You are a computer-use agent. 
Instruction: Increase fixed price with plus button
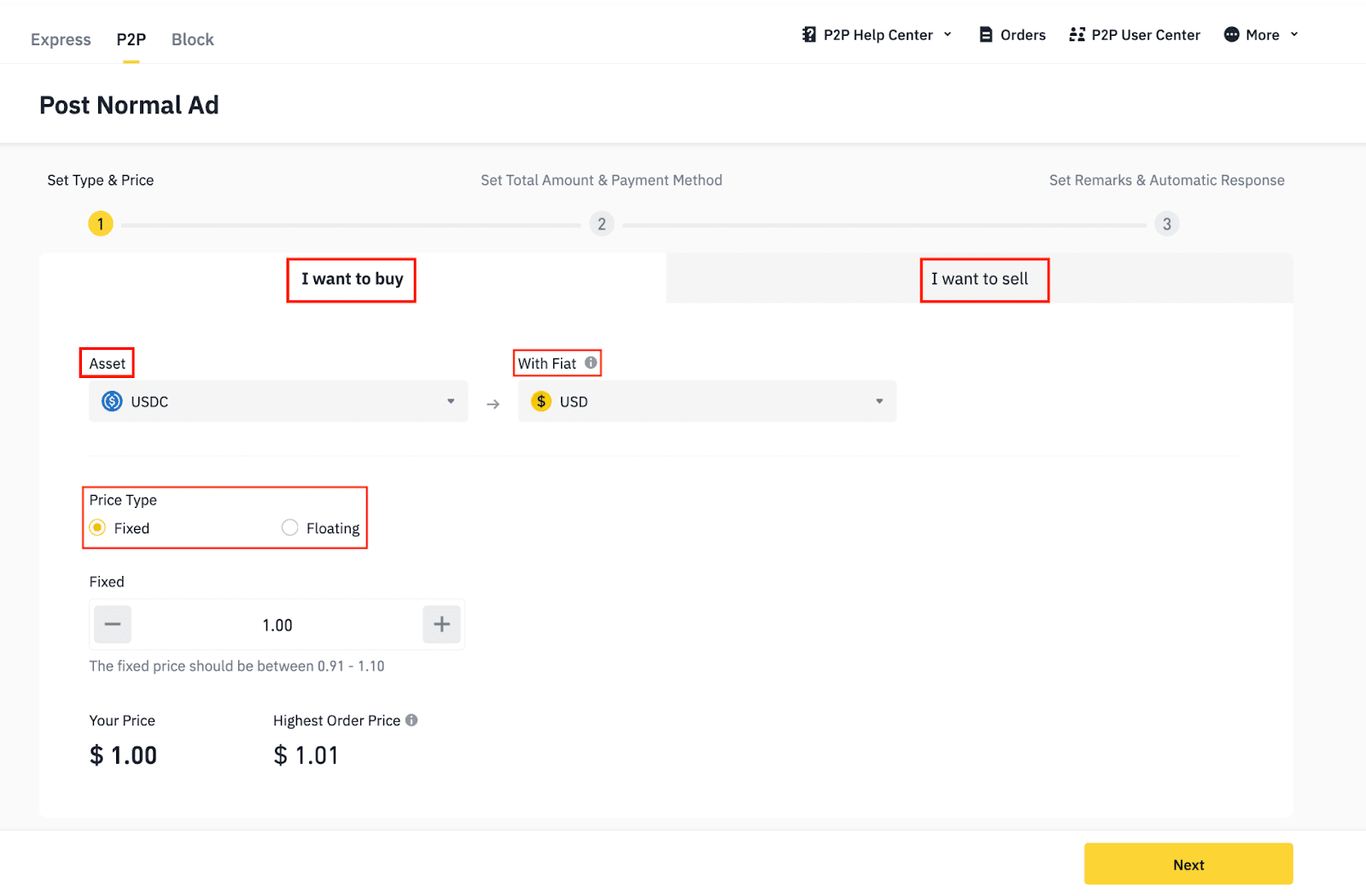click(441, 625)
